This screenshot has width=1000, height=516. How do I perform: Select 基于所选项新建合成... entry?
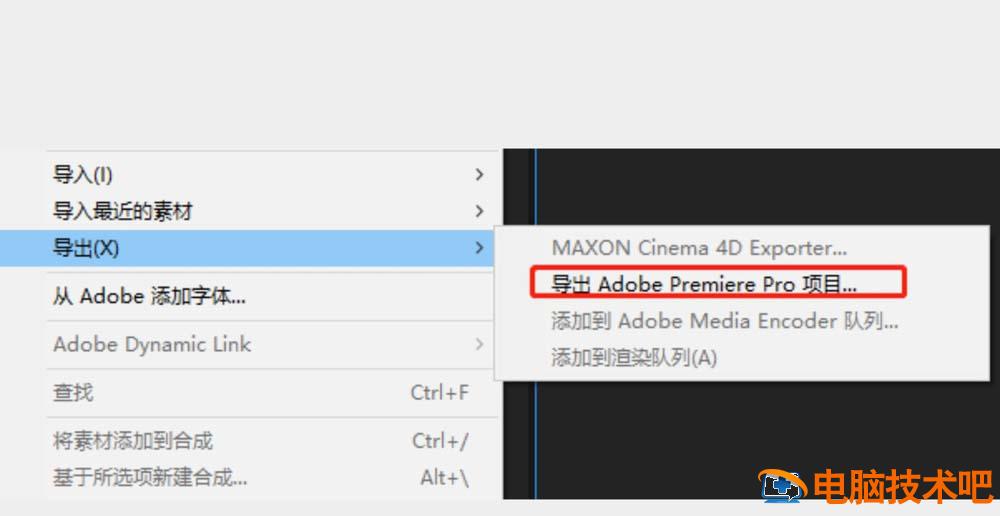272,477
